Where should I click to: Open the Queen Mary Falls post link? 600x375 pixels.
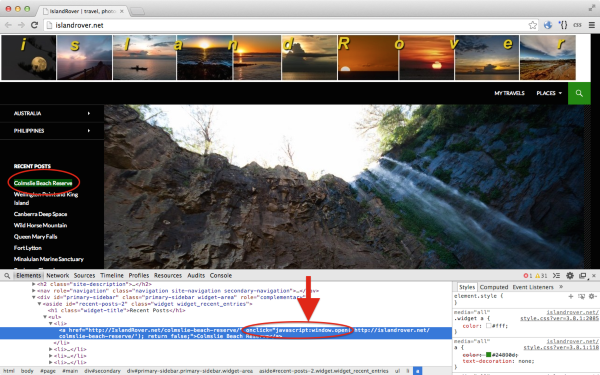pyautogui.click(x=35, y=236)
